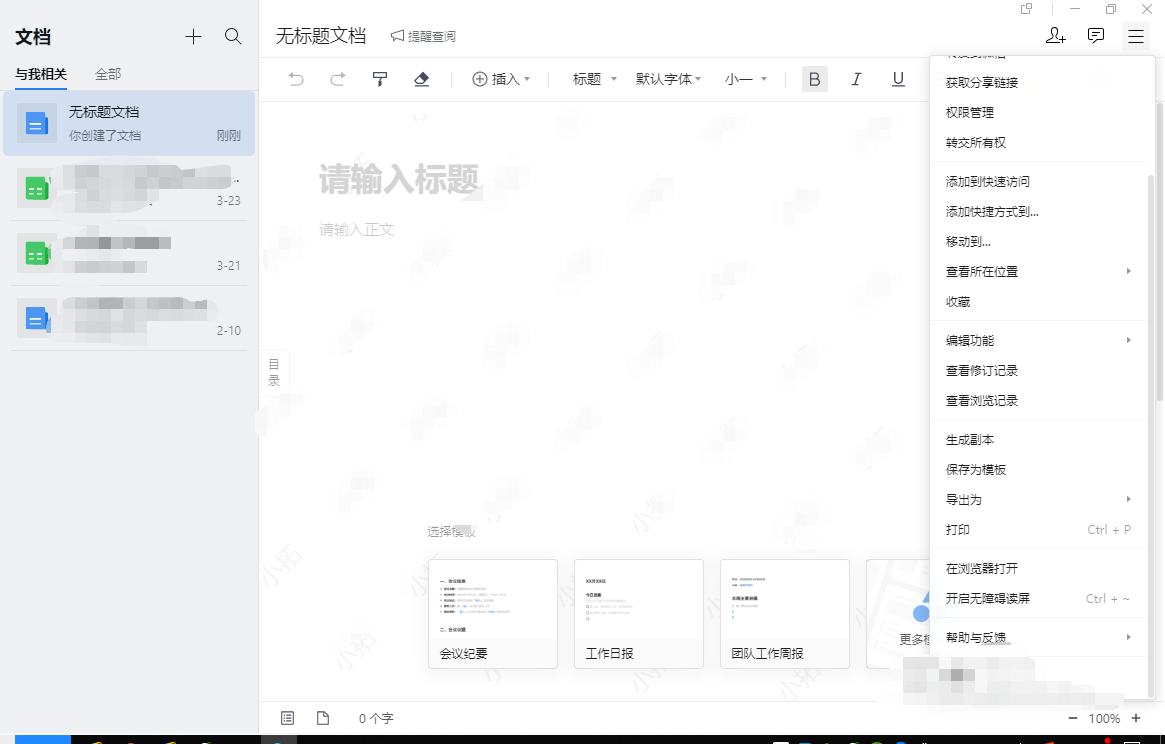This screenshot has width=1165, height=744.
Task: Click the undo arrow
Action: [296, 79]
